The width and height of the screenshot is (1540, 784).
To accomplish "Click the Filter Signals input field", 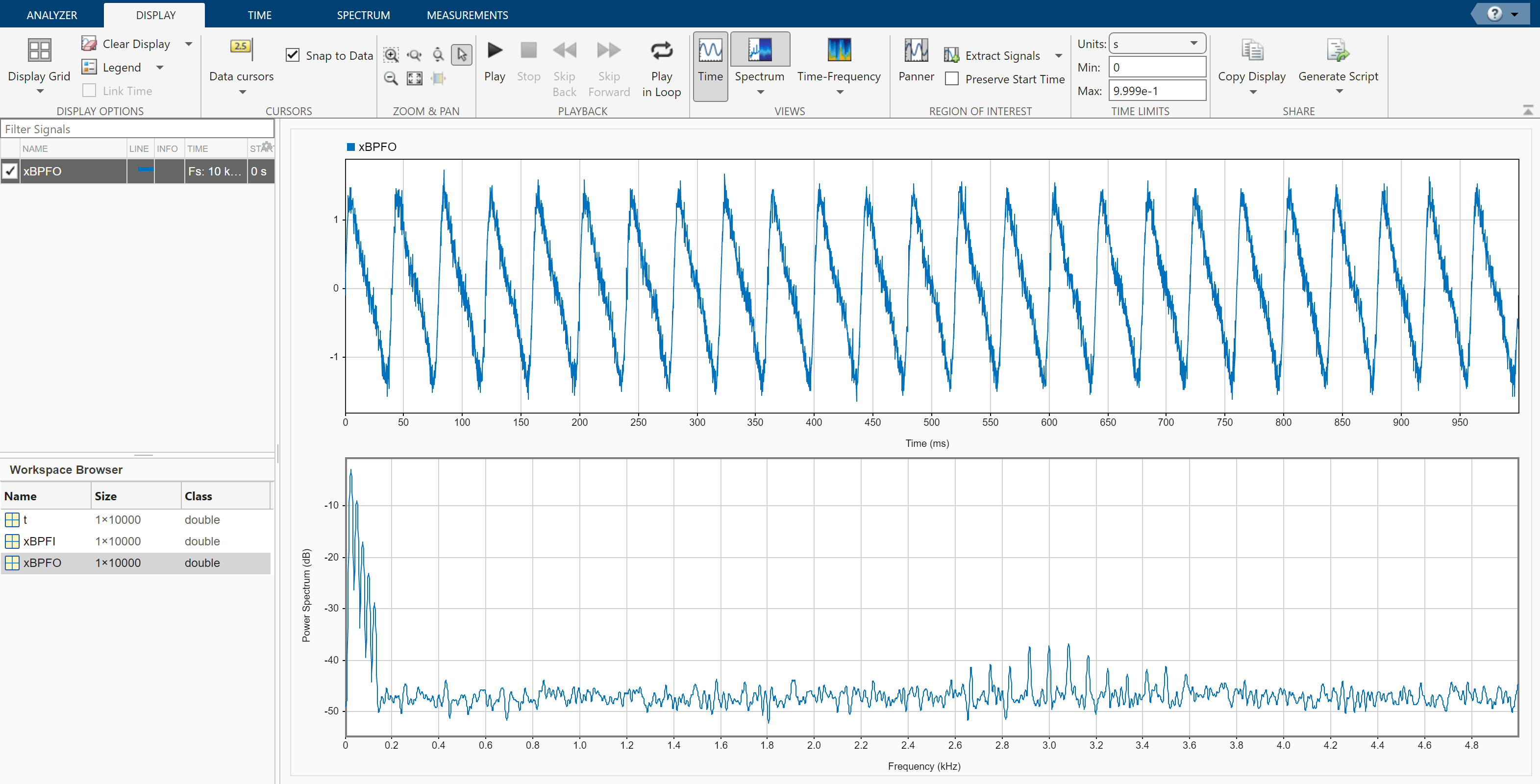I will (138, 129).
